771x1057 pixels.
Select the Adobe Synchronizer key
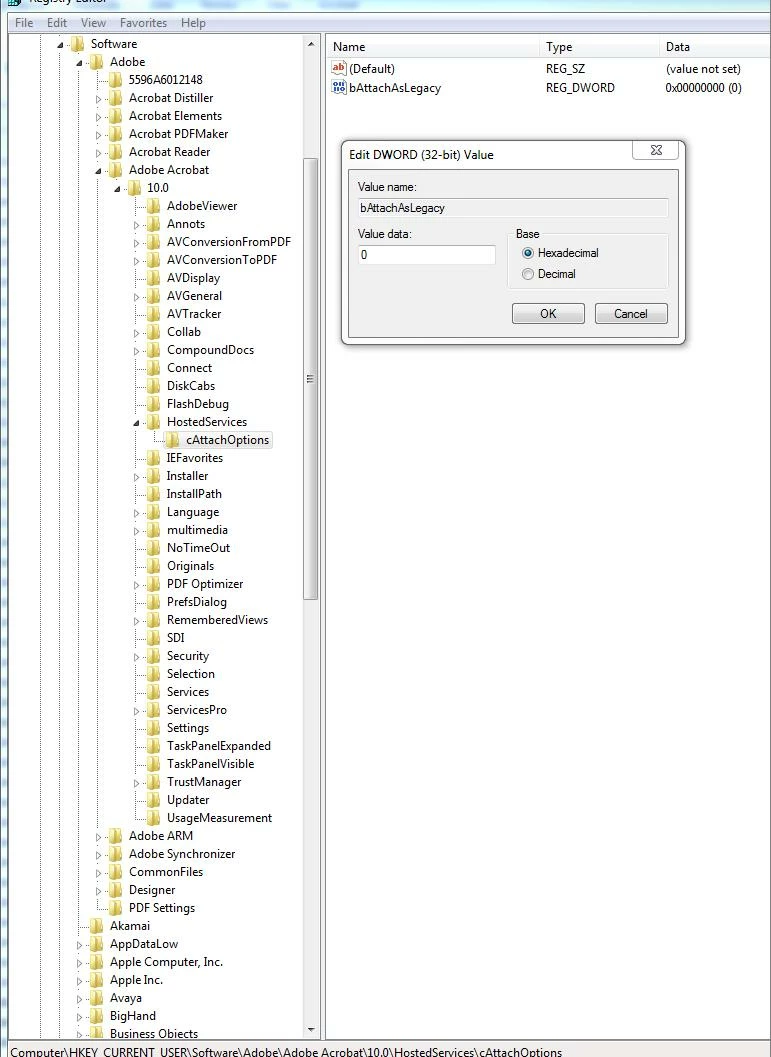pyautogui.click(x=182, y=854)
